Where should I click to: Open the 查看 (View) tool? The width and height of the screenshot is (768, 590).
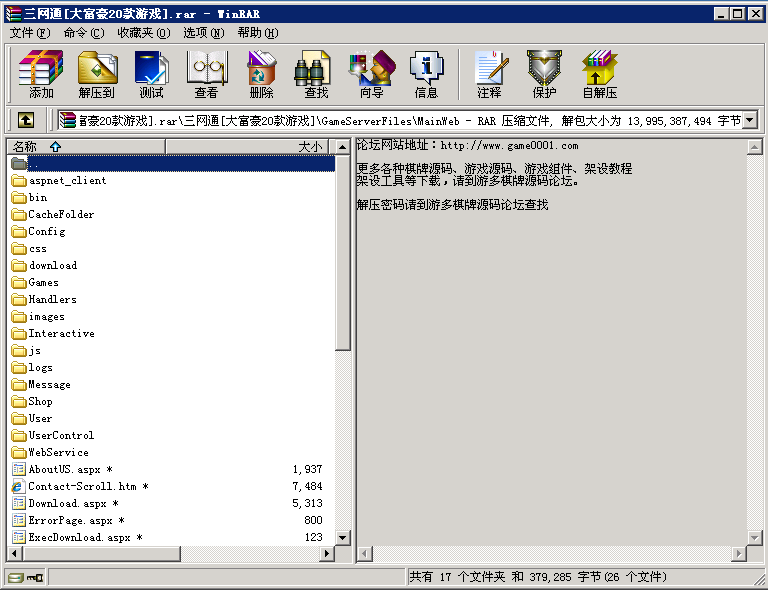(x=206, y=75)
